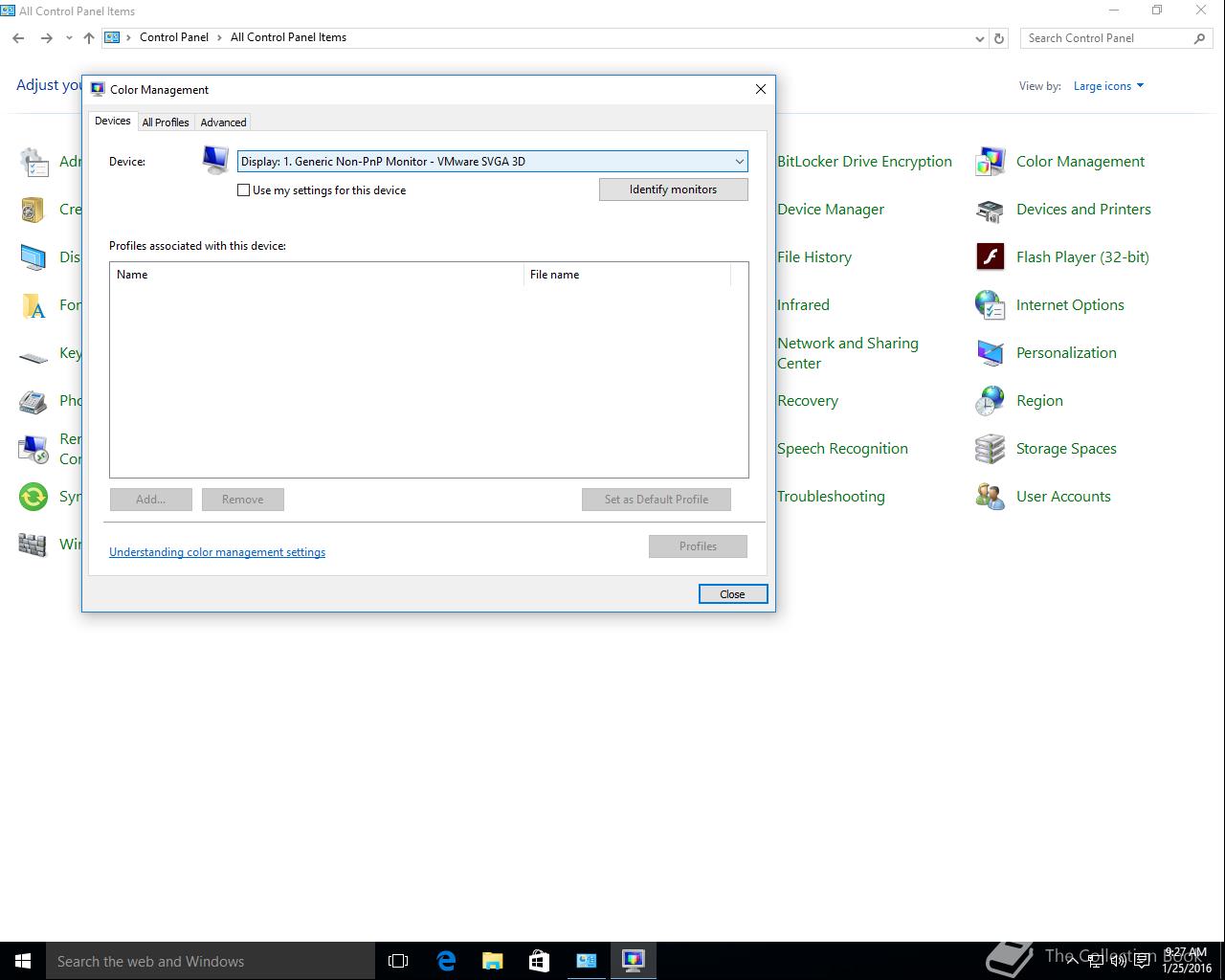Click the Search the web and Windows box
Screen dimensions: 1225x980
tap(211, 961)
